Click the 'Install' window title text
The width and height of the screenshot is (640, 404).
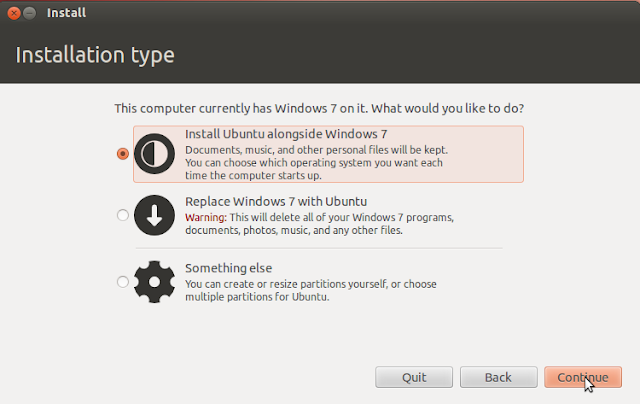(x=67, y=13)
